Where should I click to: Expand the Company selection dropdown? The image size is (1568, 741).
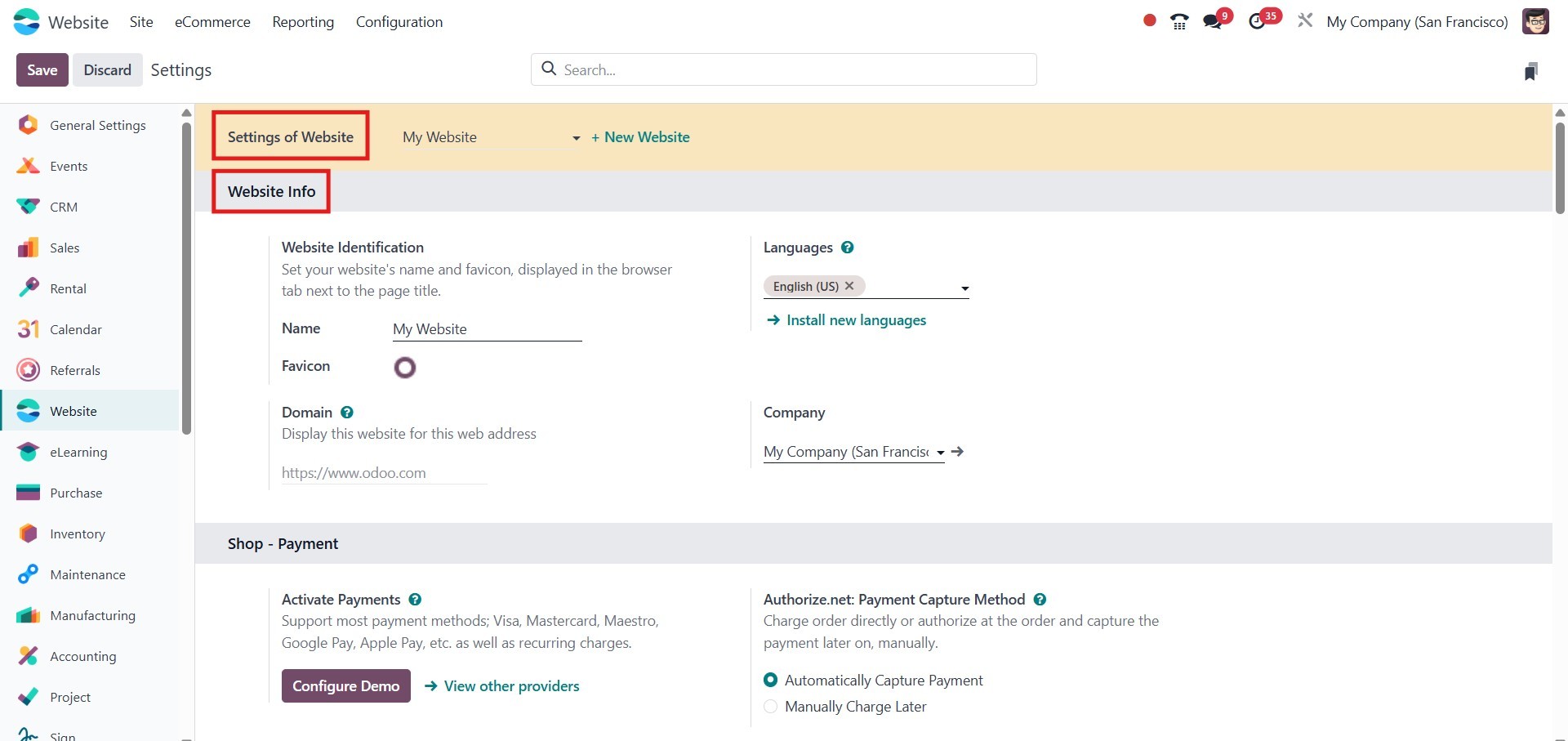coord(940,453)
